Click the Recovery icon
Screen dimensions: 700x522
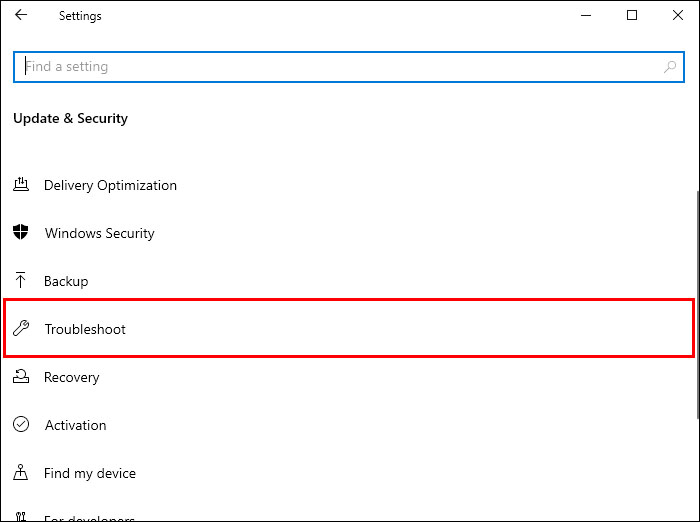(21, 377)
